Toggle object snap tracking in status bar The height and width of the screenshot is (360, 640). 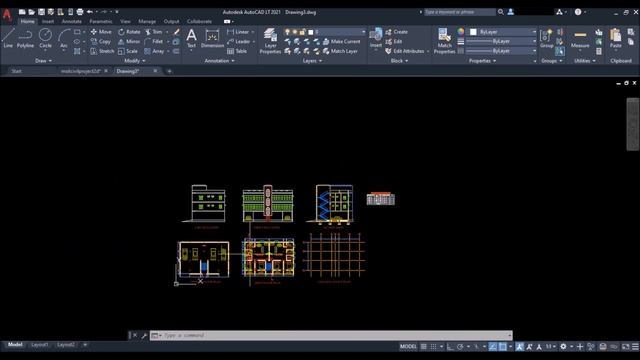(x=493, y=347)
